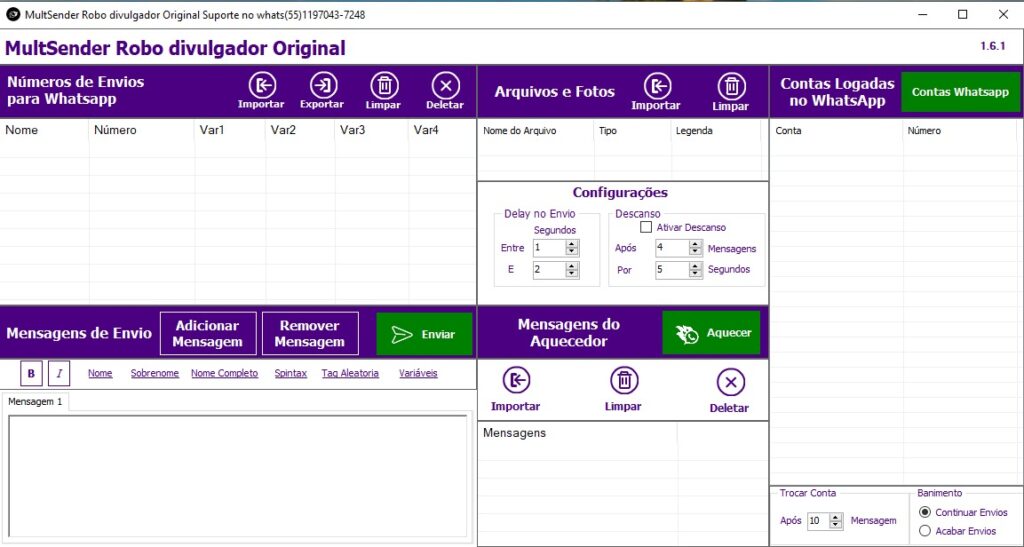The image size is (1024, 547).
Task: Clear the Arquivos e Fotos list
Action: coord(731,92)
